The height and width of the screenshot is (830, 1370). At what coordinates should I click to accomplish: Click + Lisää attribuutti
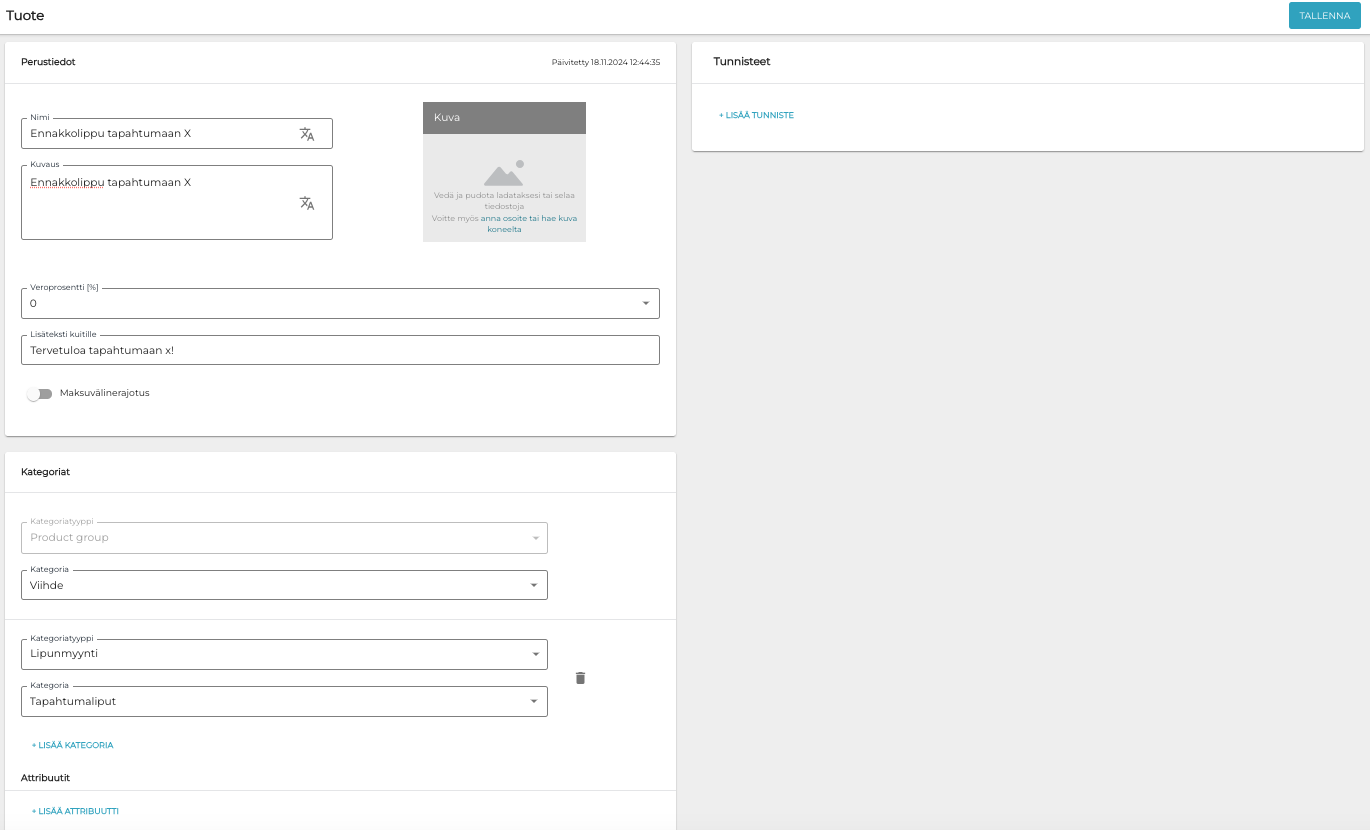75,811
